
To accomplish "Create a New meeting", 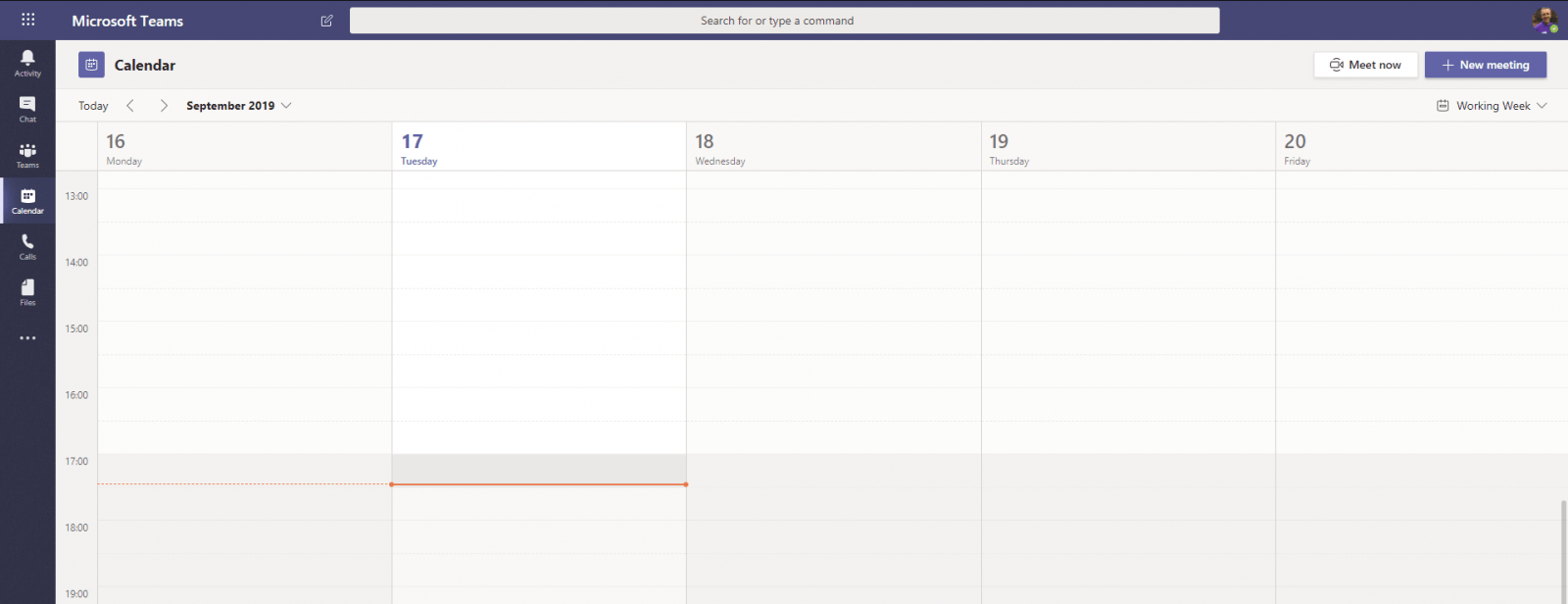I will (x=1486, y=65).
